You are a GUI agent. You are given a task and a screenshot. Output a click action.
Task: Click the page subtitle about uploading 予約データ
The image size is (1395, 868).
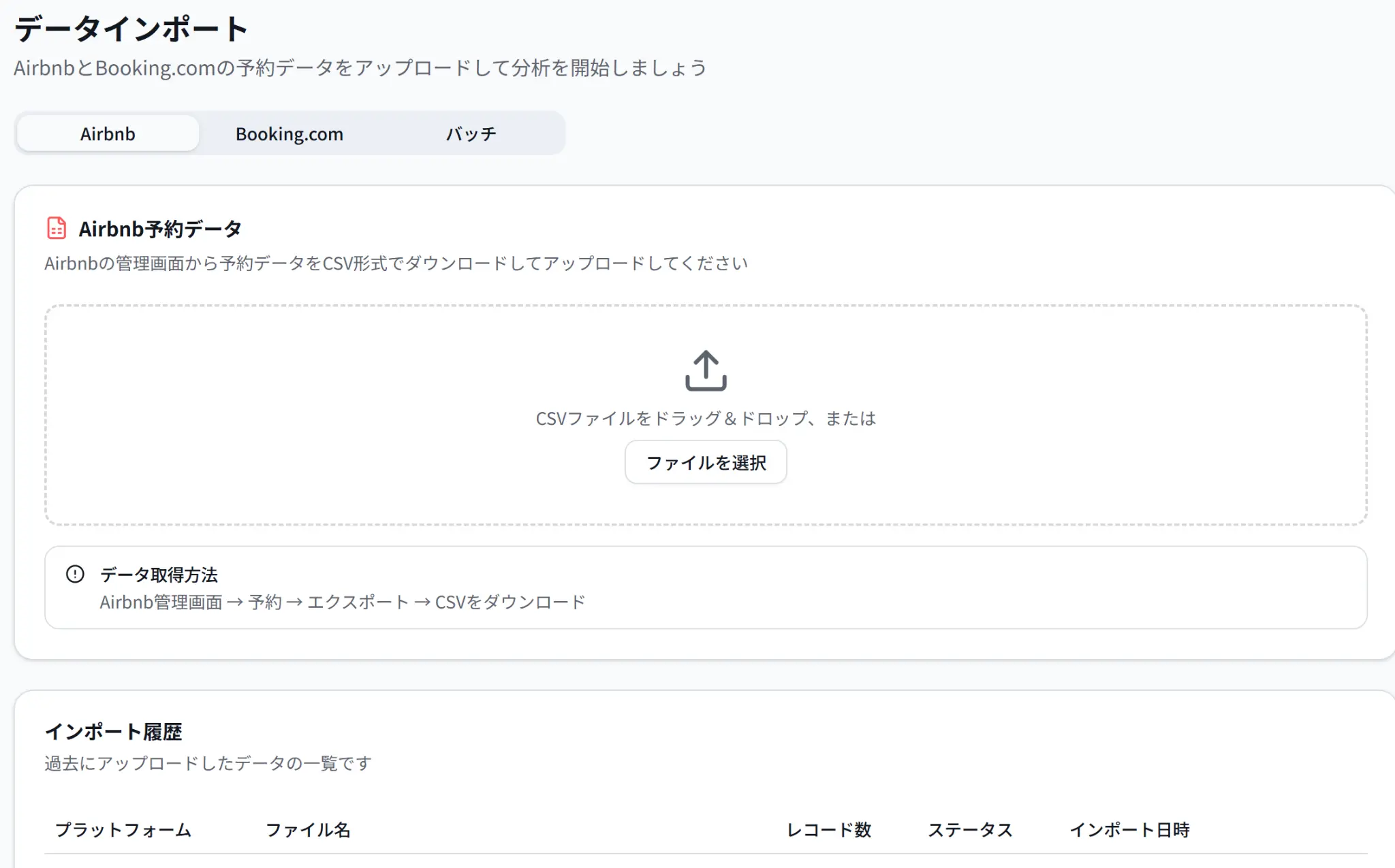[x=360, y=67]
